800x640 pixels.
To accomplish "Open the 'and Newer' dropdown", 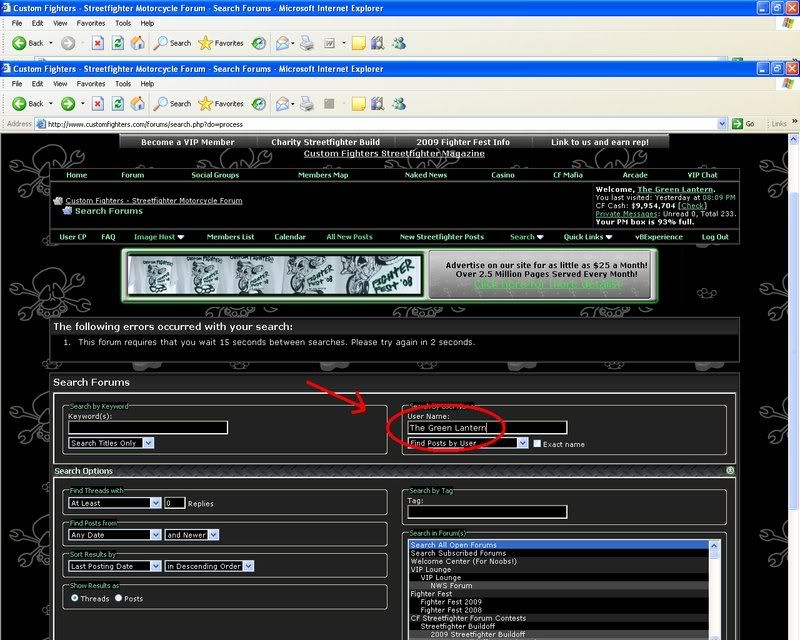I will (192, 535).
